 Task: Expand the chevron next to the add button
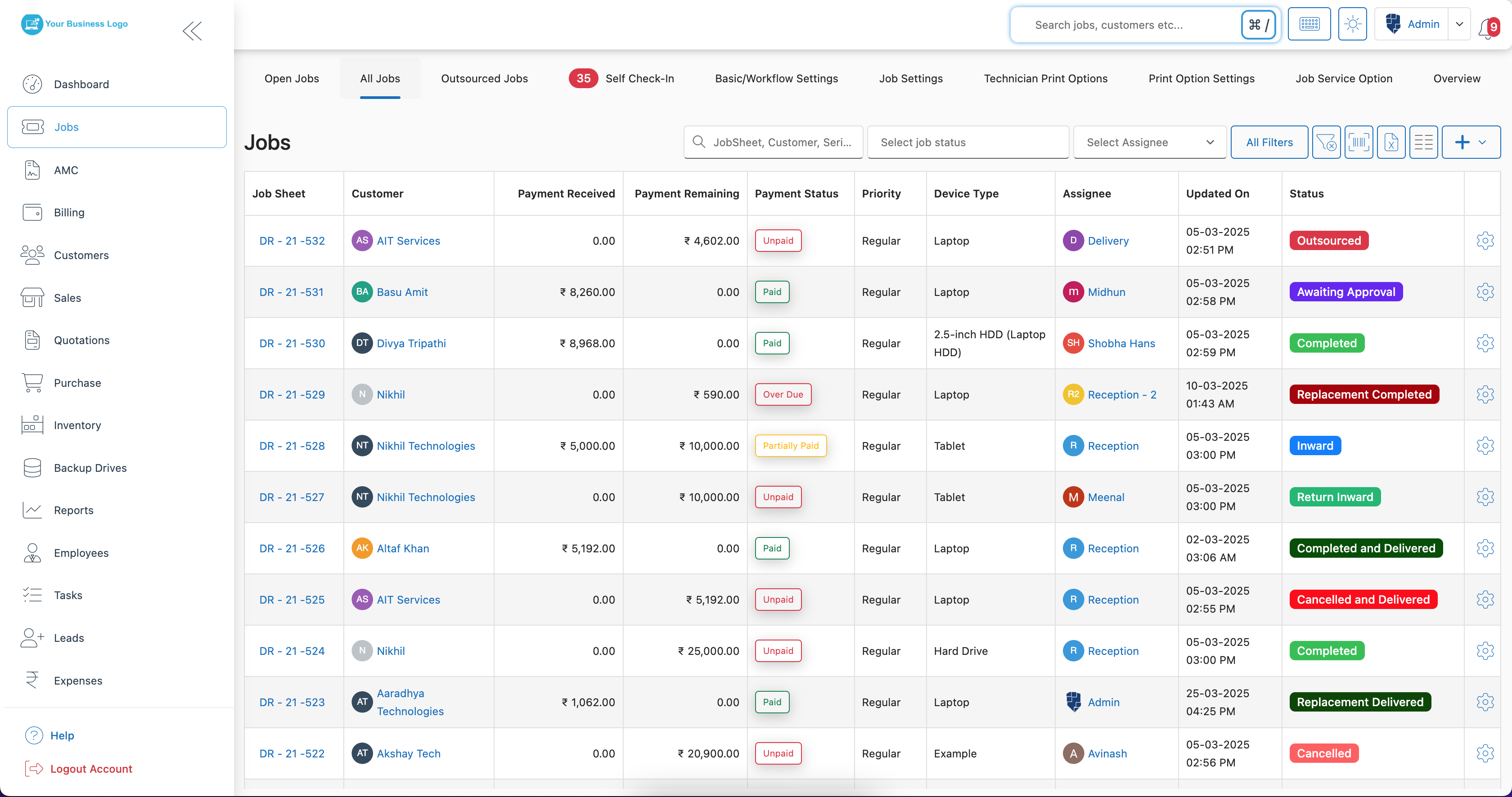click(1481, 142)
